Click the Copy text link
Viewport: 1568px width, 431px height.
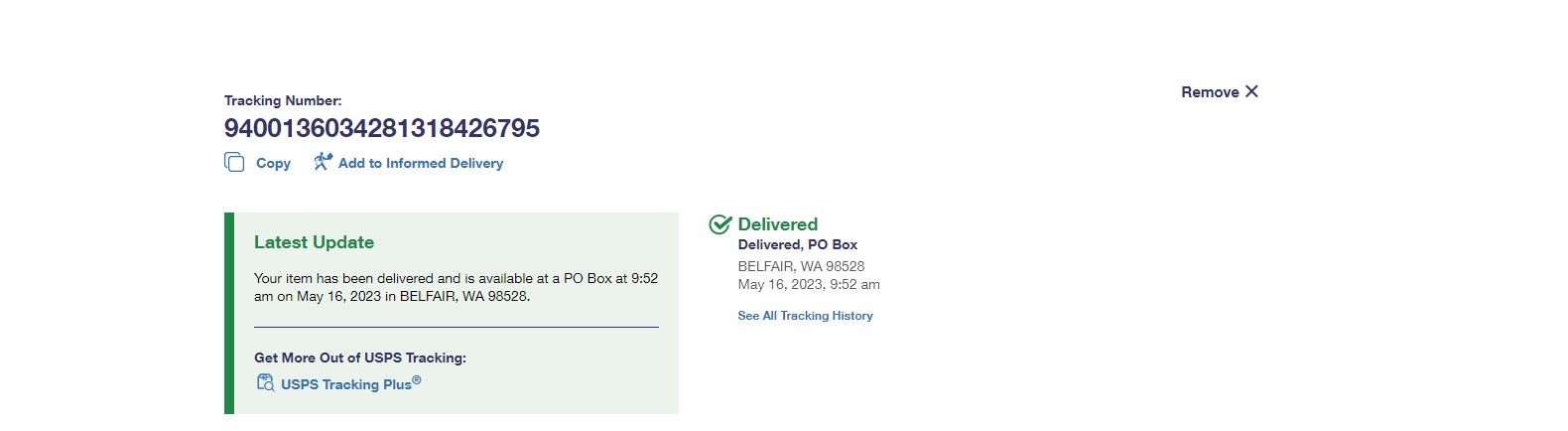273,163
